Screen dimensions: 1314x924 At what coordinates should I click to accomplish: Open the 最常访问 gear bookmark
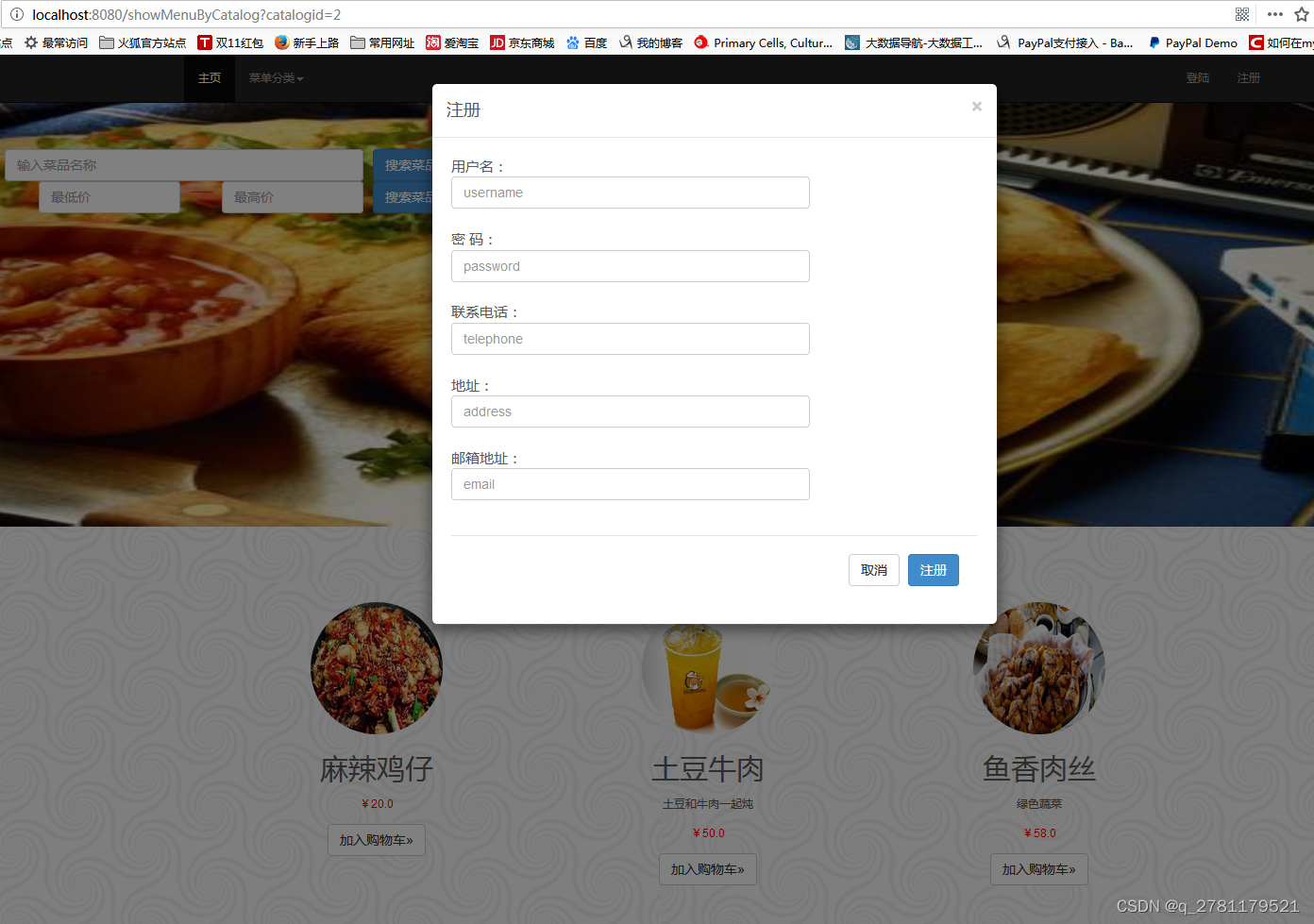56,42
